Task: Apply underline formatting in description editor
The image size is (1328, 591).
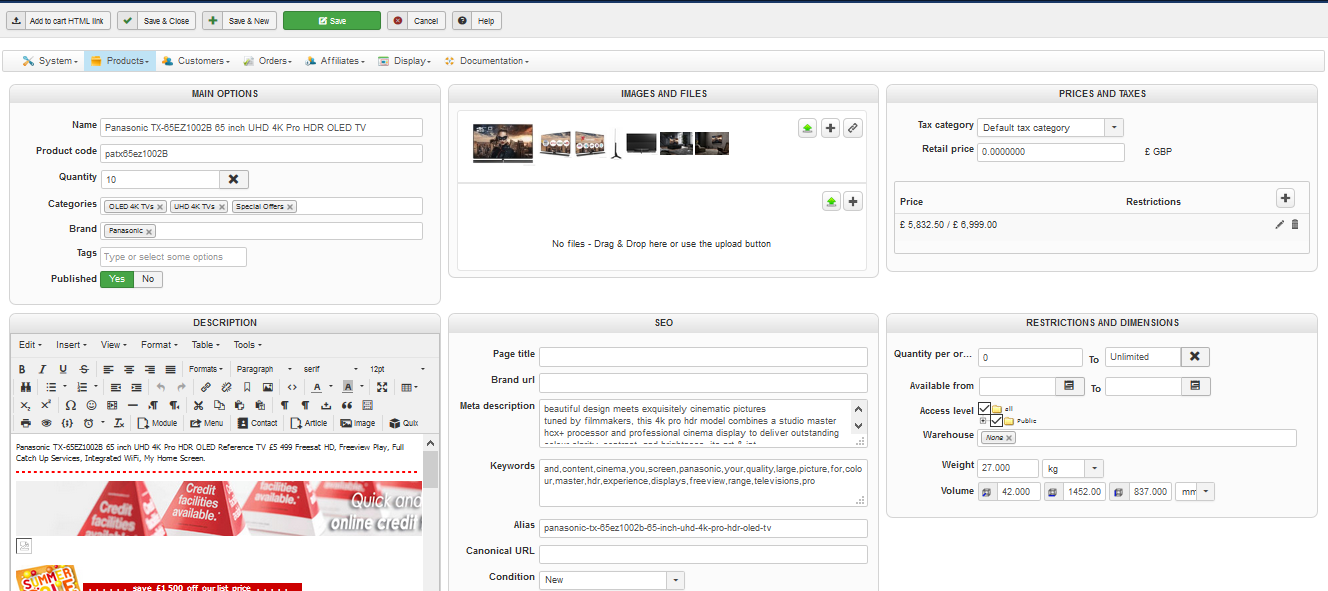Action: click(63, 369)
